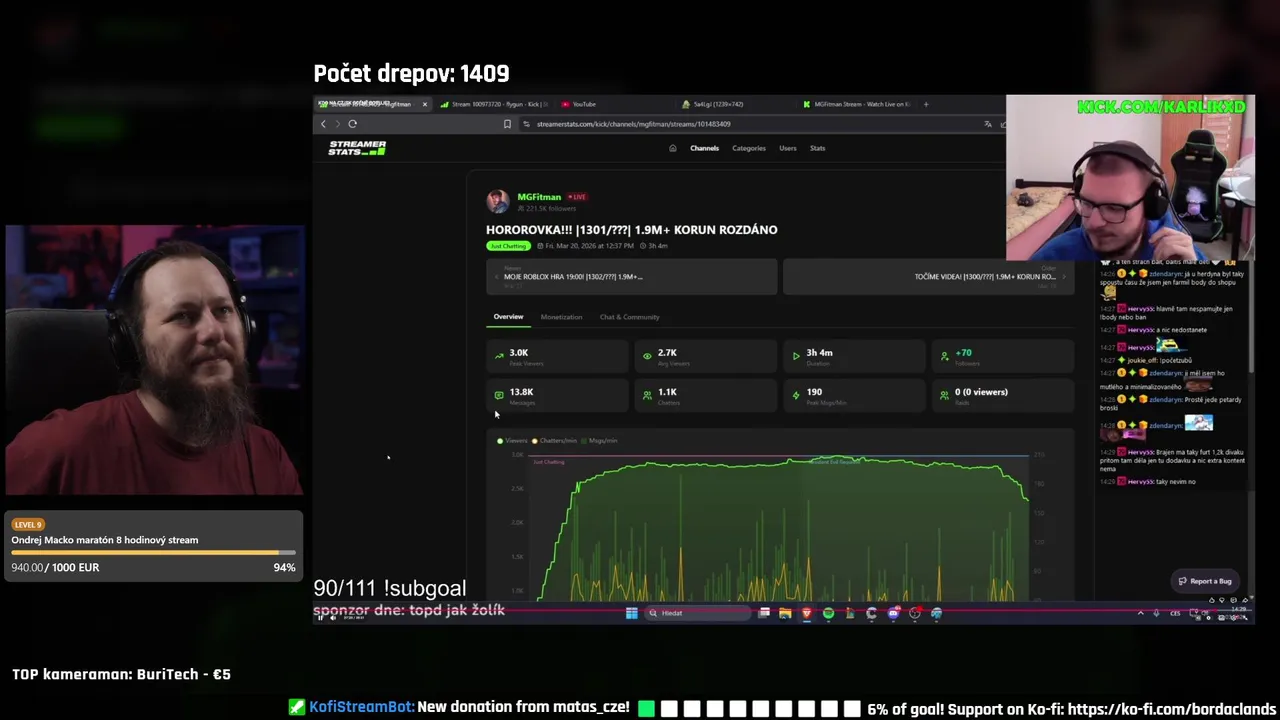Open the MGFitman channel name link
The height and width of the screenshot is (720, 1280).
tap(539, 197)
